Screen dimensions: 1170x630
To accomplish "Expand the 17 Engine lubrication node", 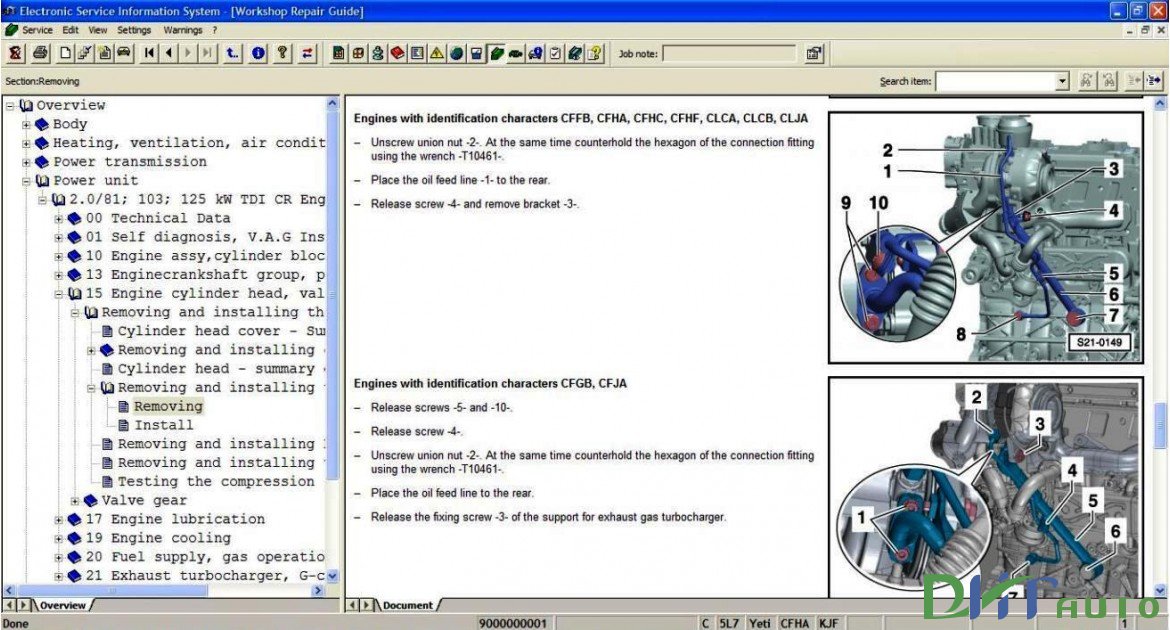I will pyautogui.click(x=58, y=520).
